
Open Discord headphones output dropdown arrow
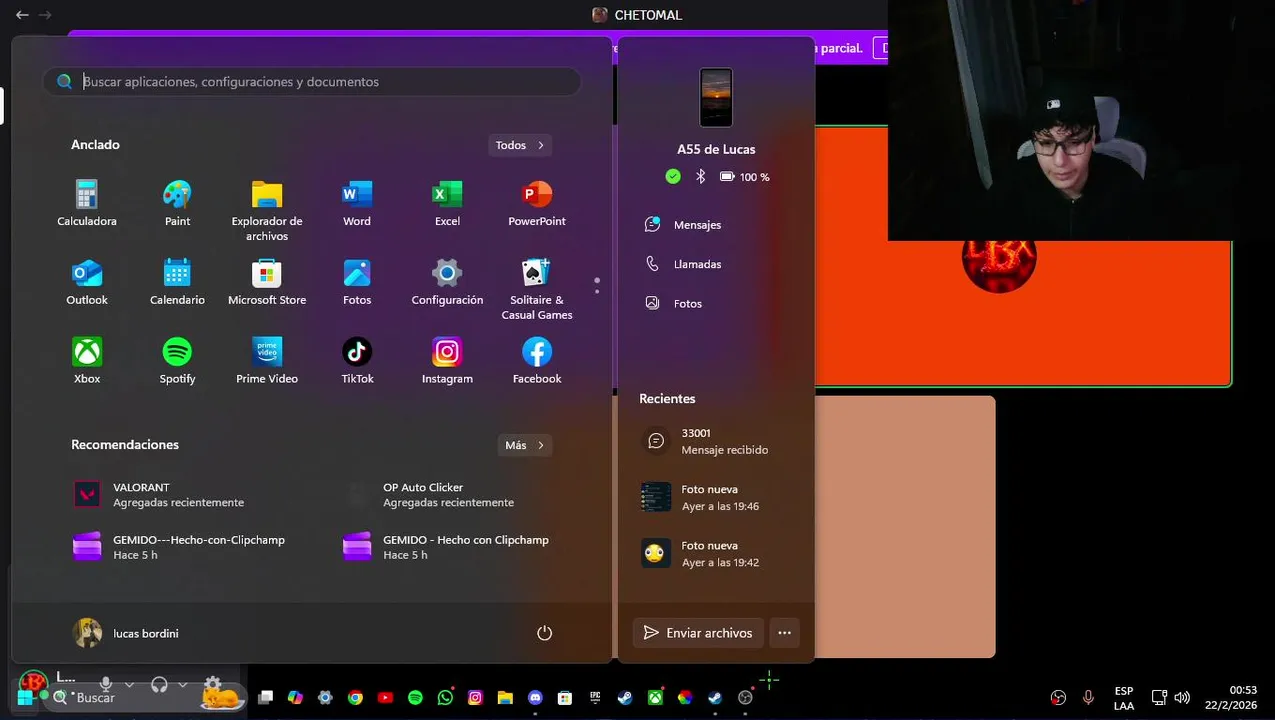click(x=182, y=684)
